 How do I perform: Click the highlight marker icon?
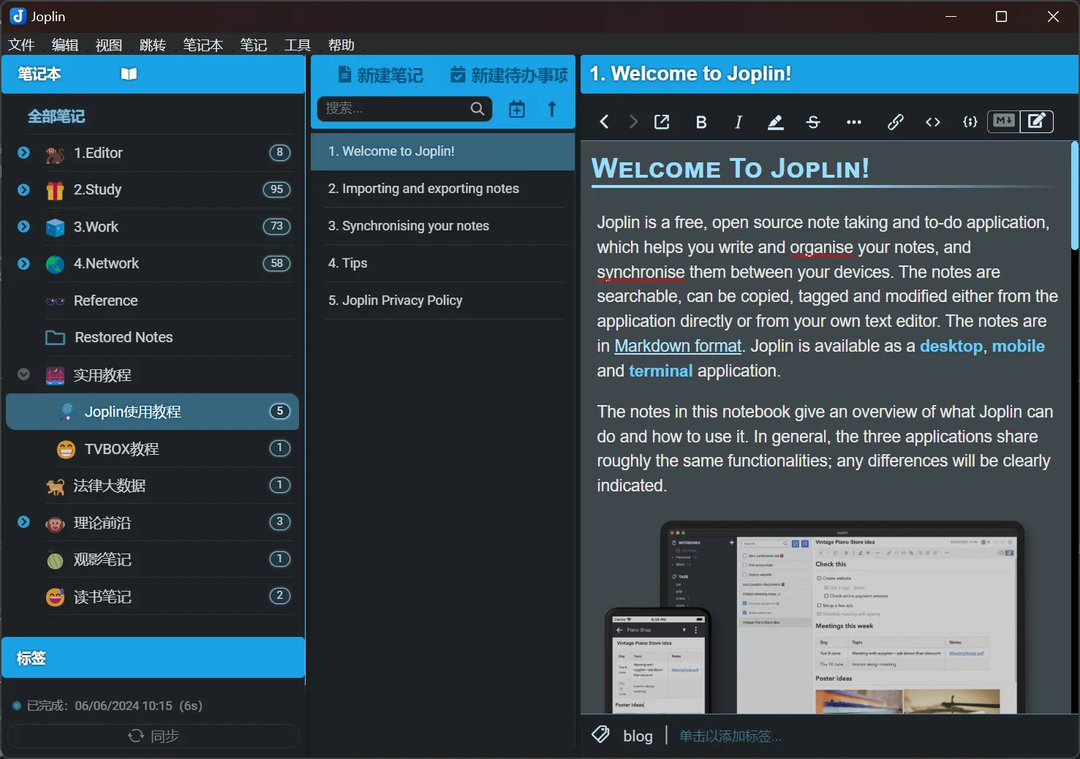pyautogui.click(x=775, y=122)
